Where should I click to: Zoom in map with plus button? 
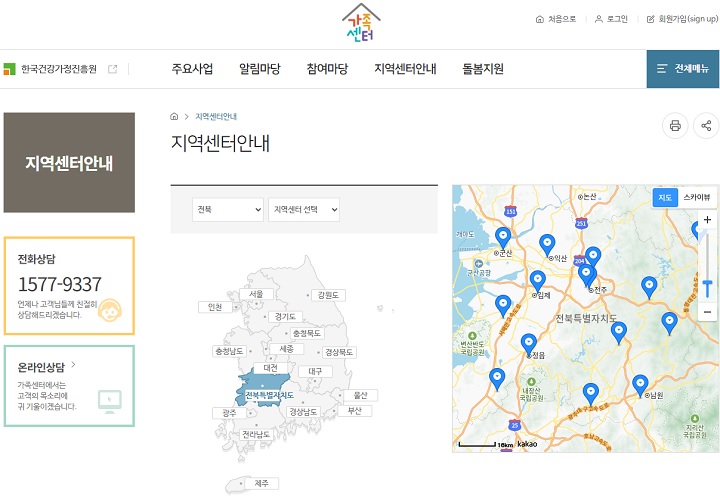(x=707, y=220)
